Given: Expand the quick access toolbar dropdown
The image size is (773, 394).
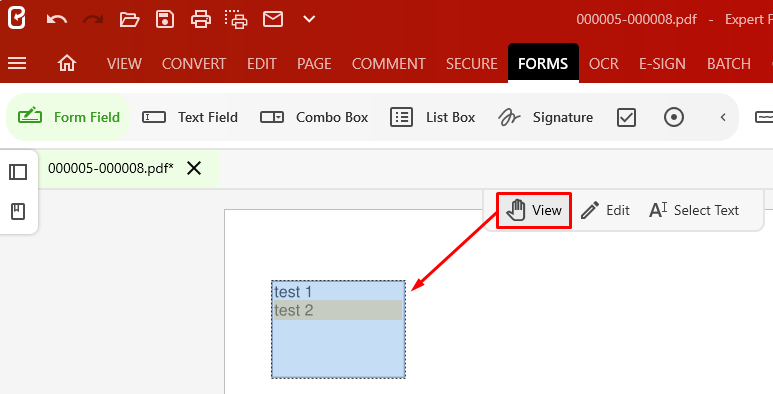Looking at the screenshot, I should (x=309, y=19).
